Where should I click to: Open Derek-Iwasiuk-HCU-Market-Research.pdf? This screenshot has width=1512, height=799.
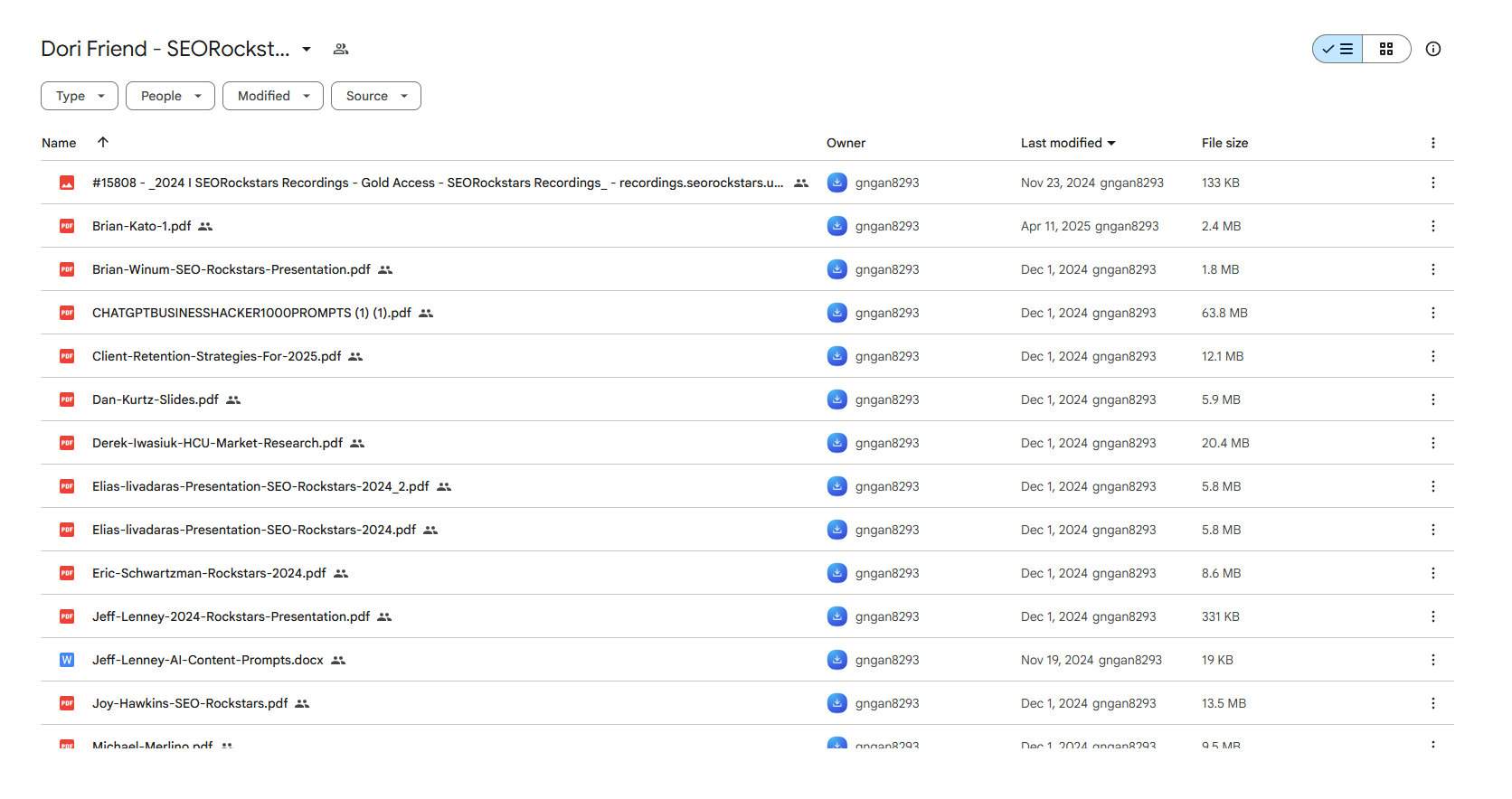coord(217,443)
